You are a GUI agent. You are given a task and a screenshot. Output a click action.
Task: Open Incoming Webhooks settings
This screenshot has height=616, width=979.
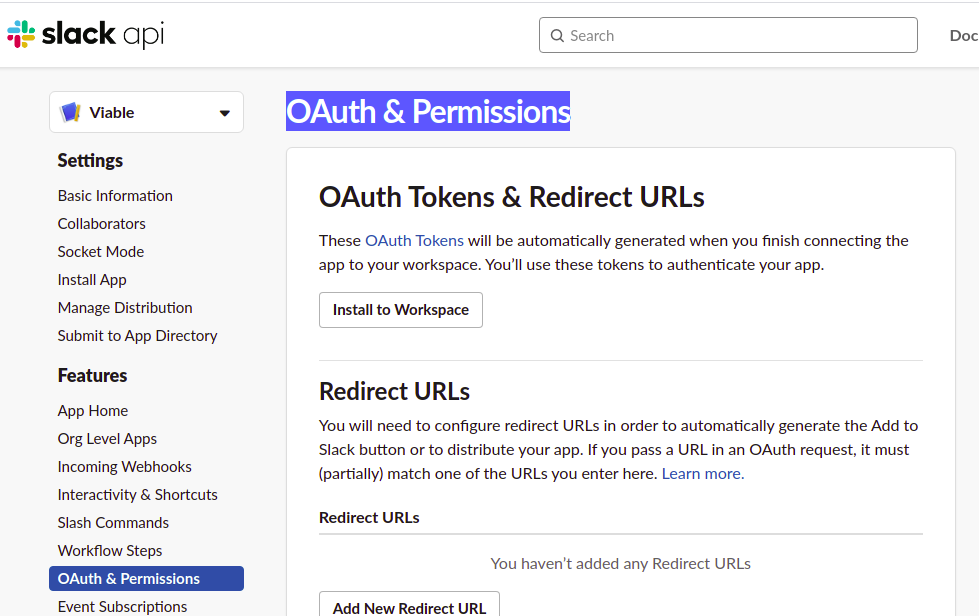(124, 466)
